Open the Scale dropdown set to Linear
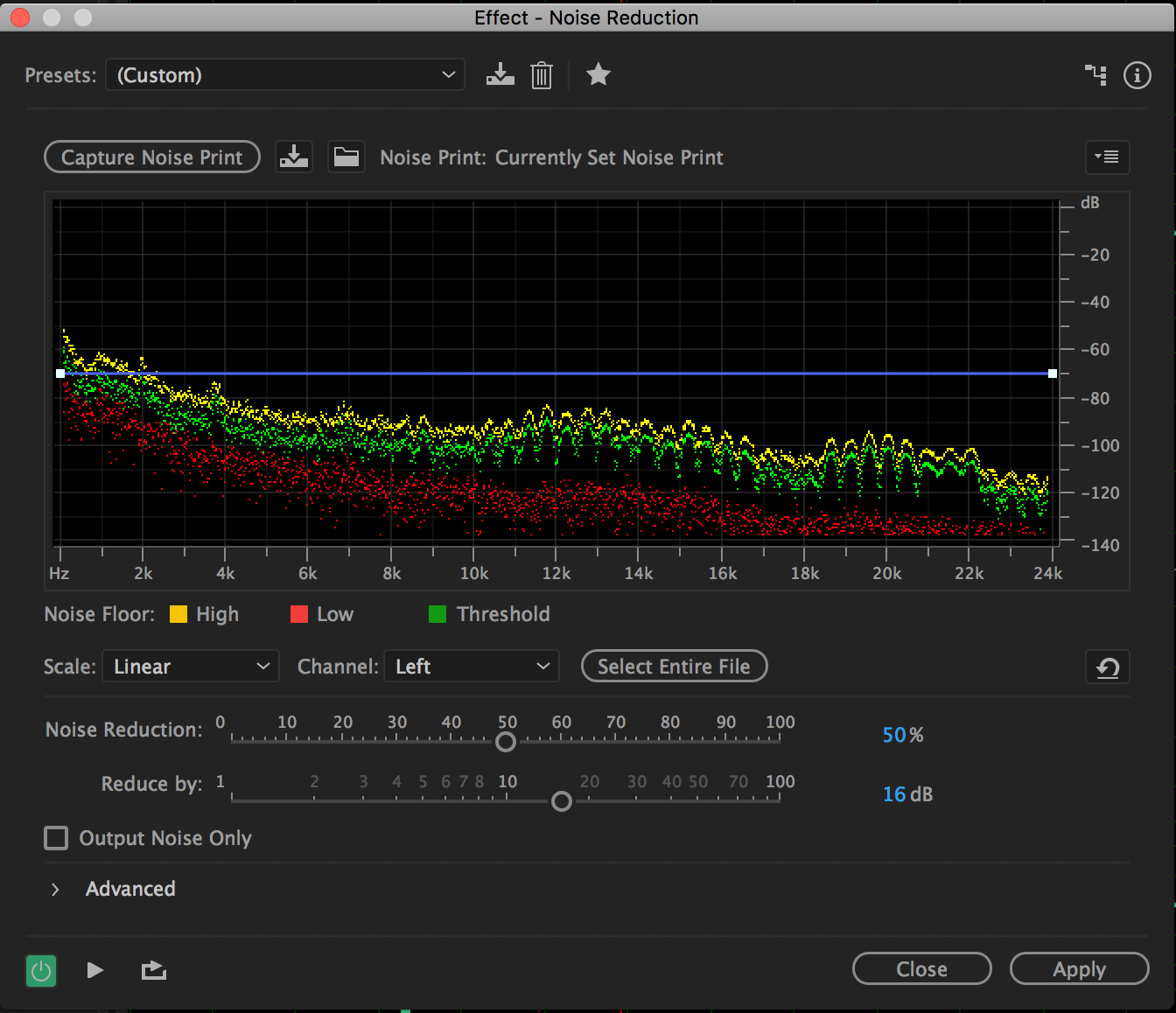1176x1013 pixels. point(191,667)
